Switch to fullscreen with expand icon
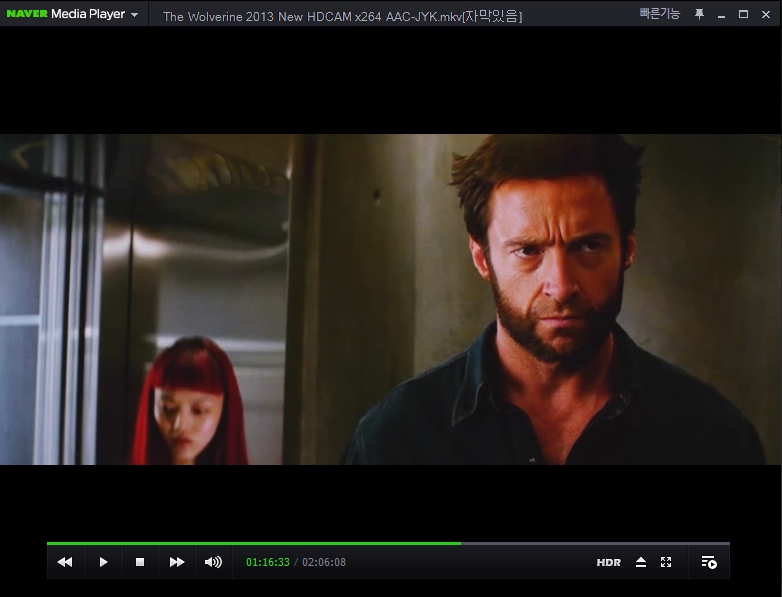The width and height of the screenshot is (782, 597). [666, 562]
